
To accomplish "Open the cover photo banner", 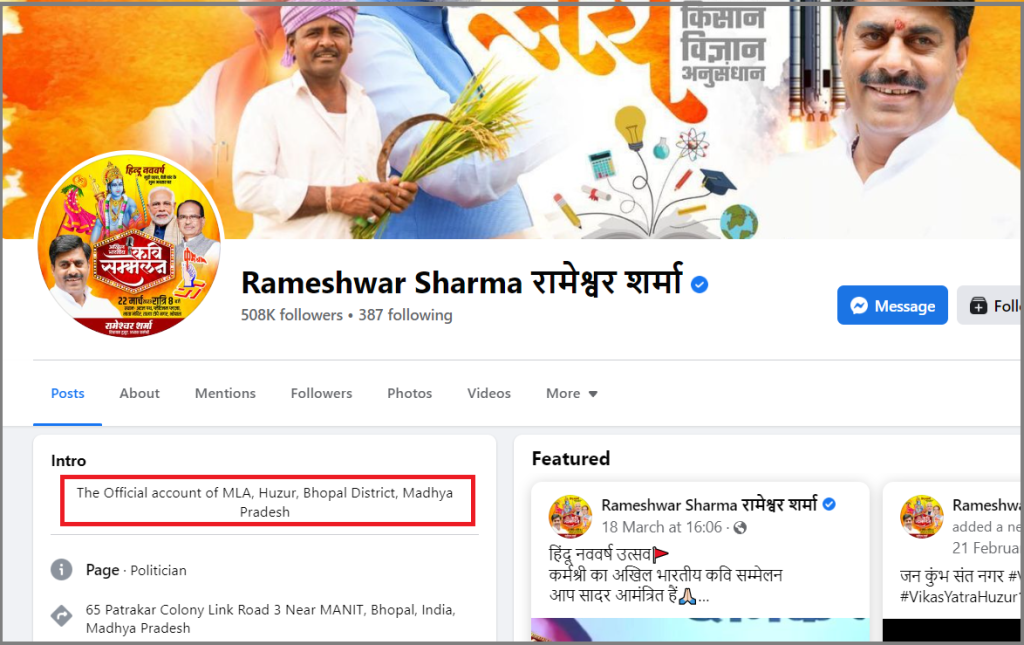I will coord(512,120).
